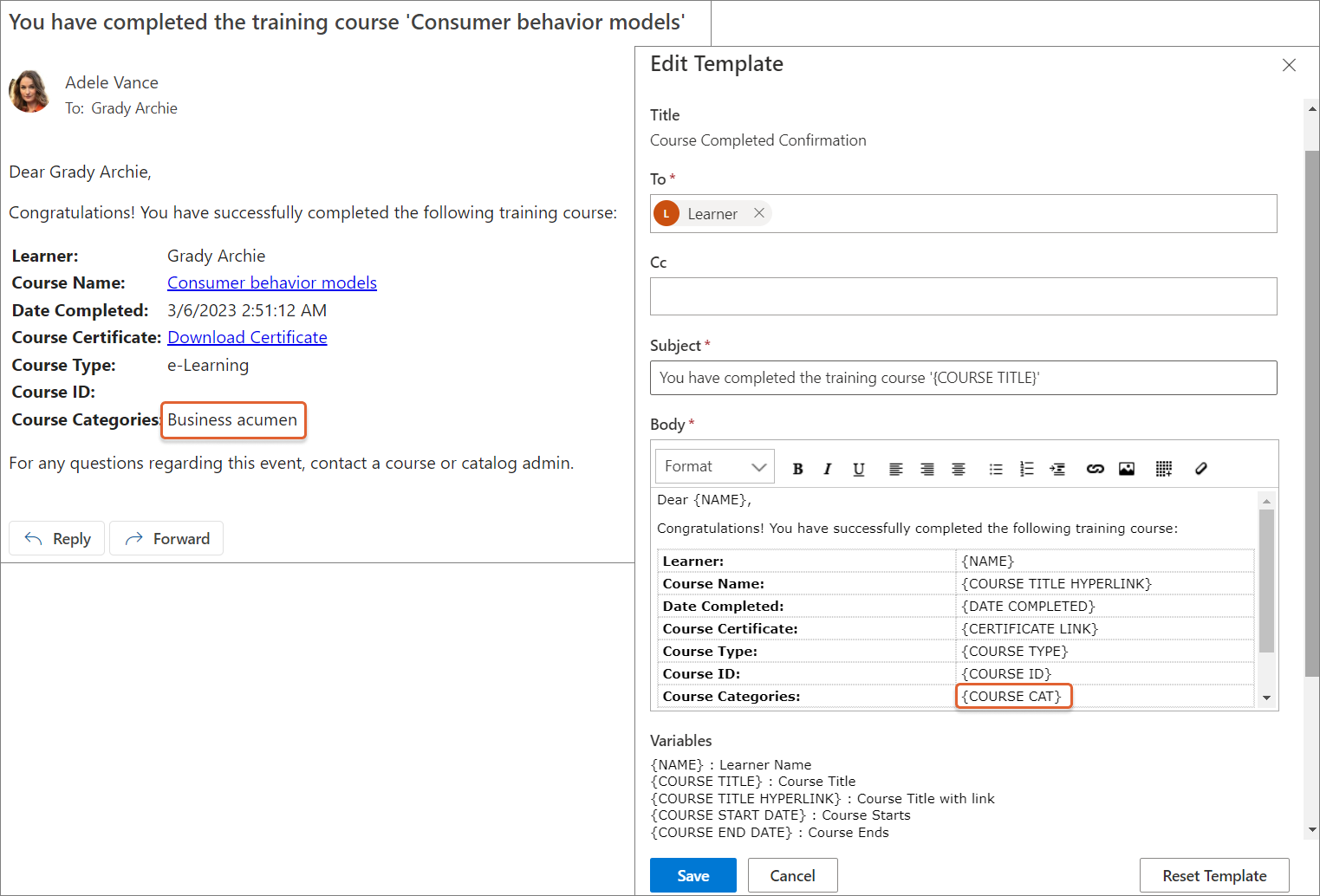Reply to Adele Vance's email

57,539
